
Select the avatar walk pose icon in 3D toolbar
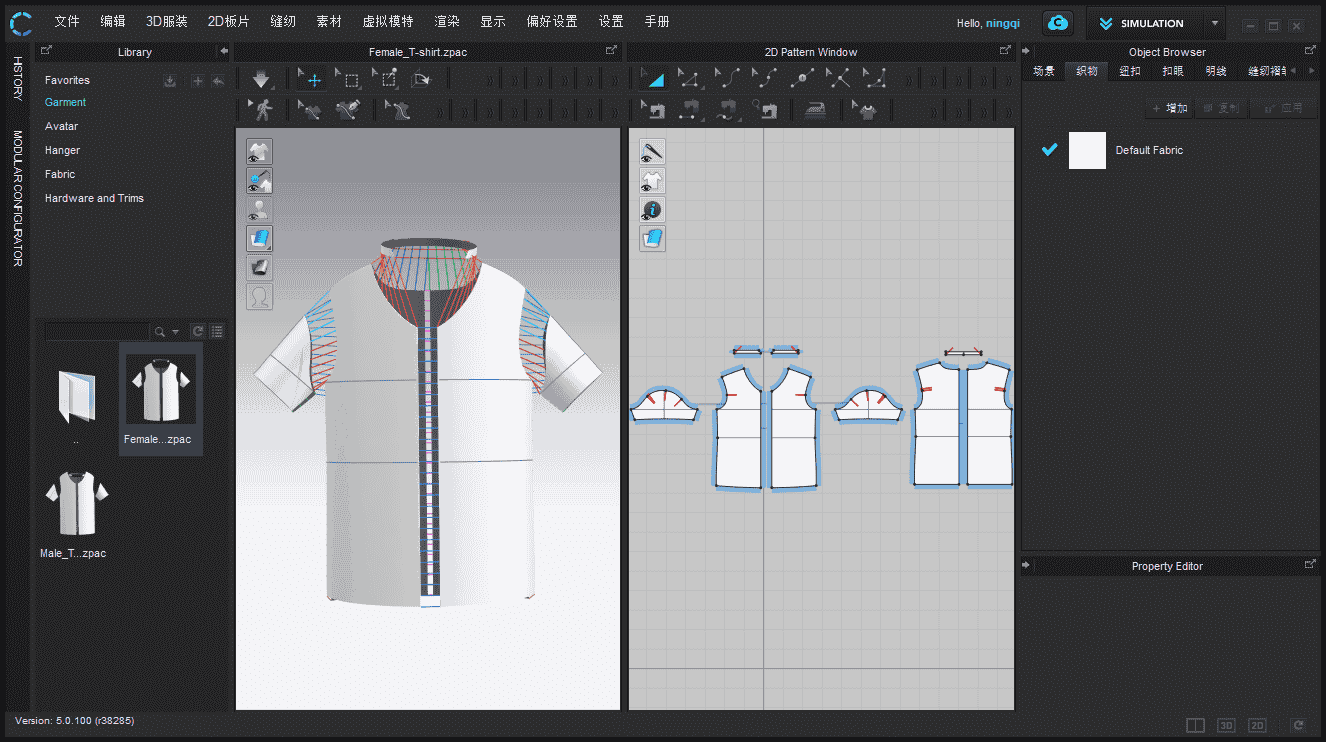pos(262,108)
